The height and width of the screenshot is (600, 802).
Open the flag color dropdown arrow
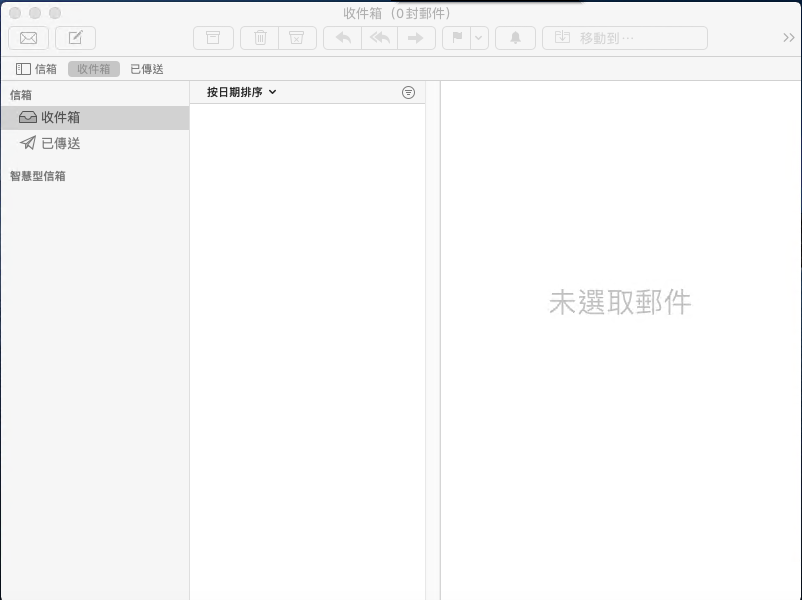coord(479,38)
